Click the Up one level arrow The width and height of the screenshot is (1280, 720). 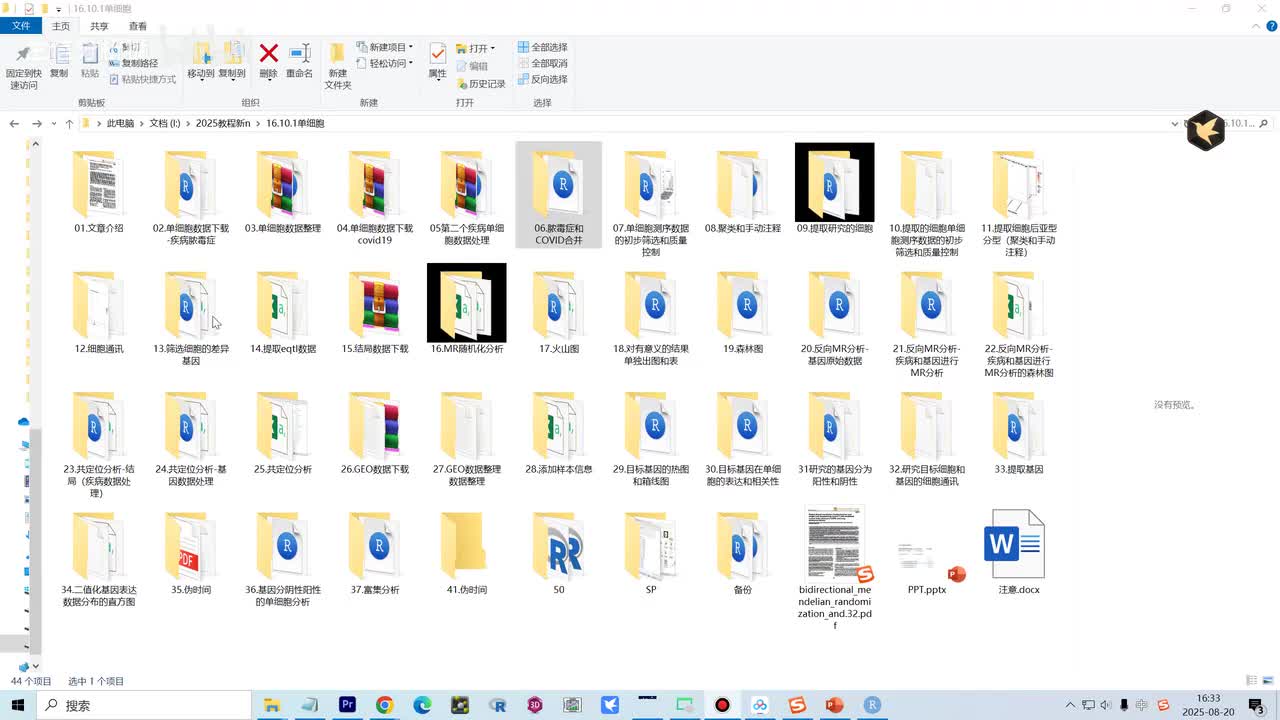pyautogui.click(x=69, y=123)
